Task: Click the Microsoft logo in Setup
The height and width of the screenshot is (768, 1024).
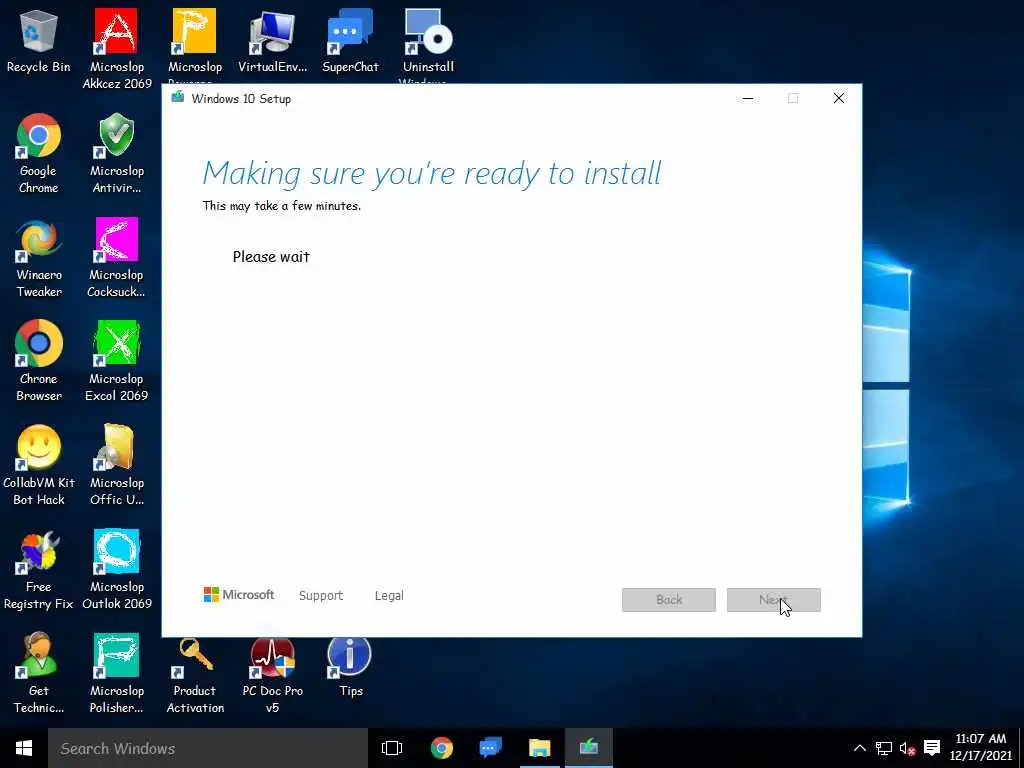Action: [239, 594]
